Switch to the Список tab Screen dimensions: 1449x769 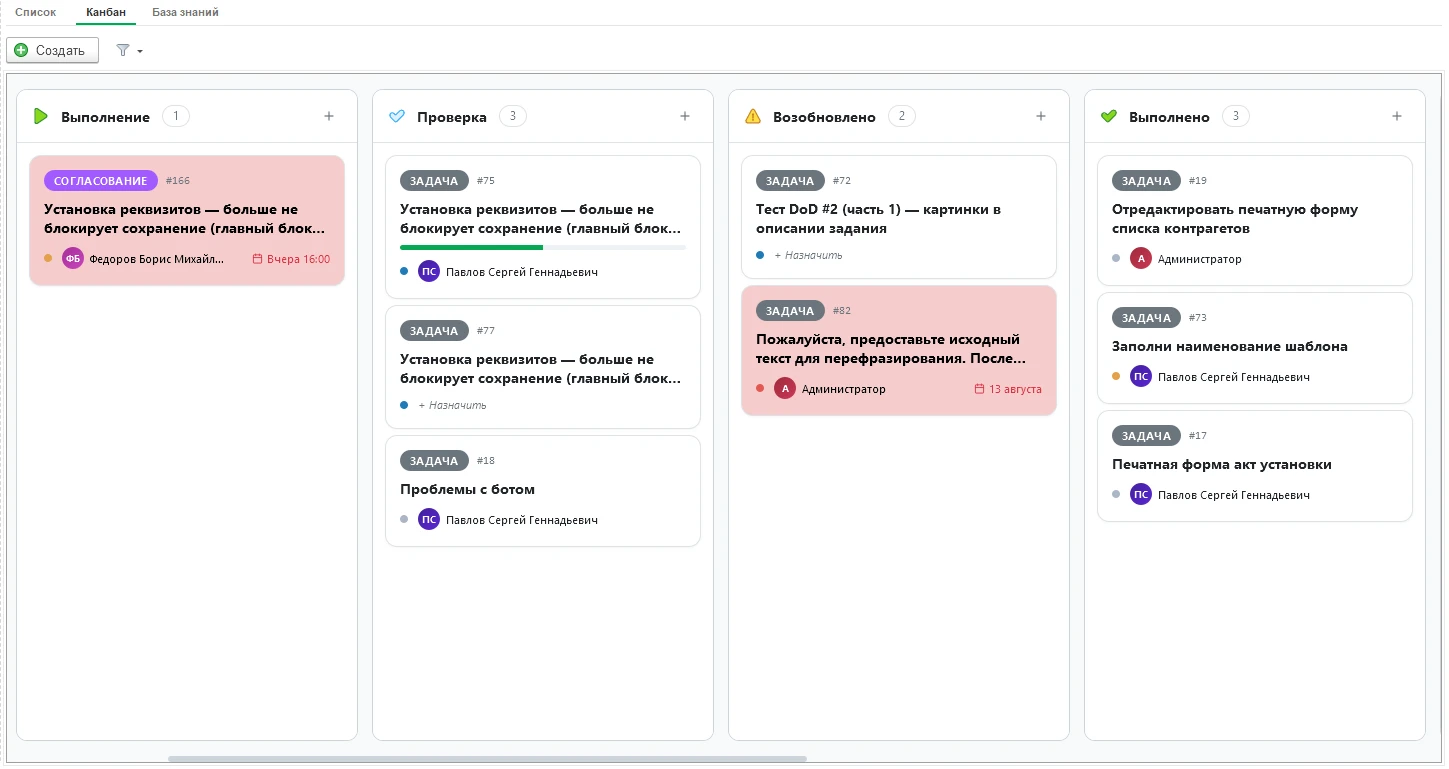36,12
